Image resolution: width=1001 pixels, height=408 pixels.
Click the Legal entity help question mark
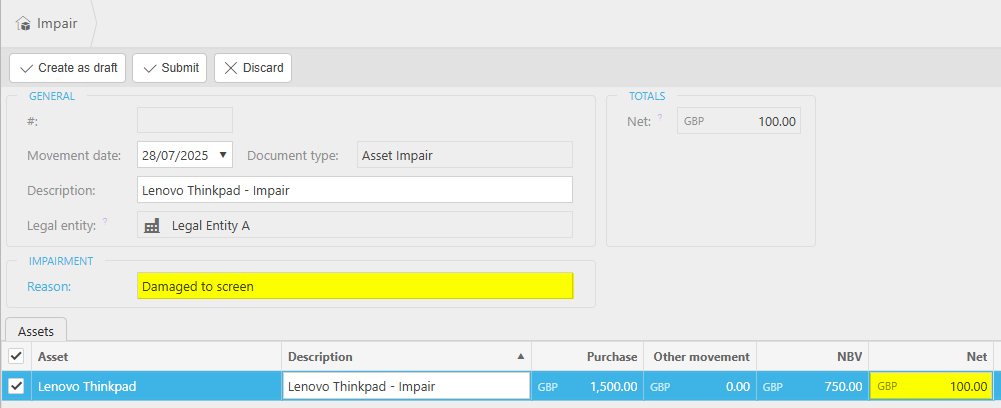[x=105, y=222]
